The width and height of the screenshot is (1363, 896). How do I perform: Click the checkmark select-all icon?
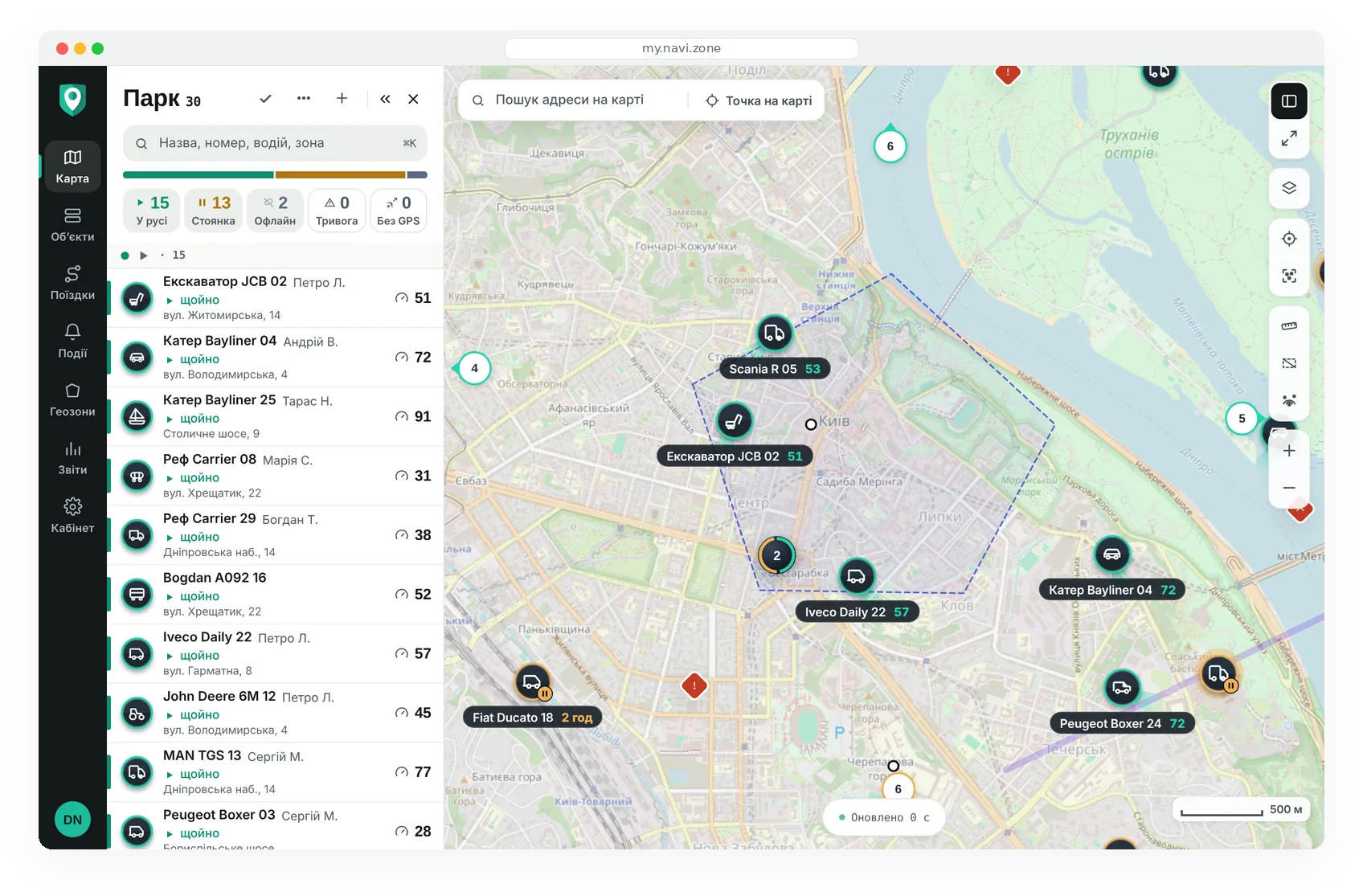point(265,99)
